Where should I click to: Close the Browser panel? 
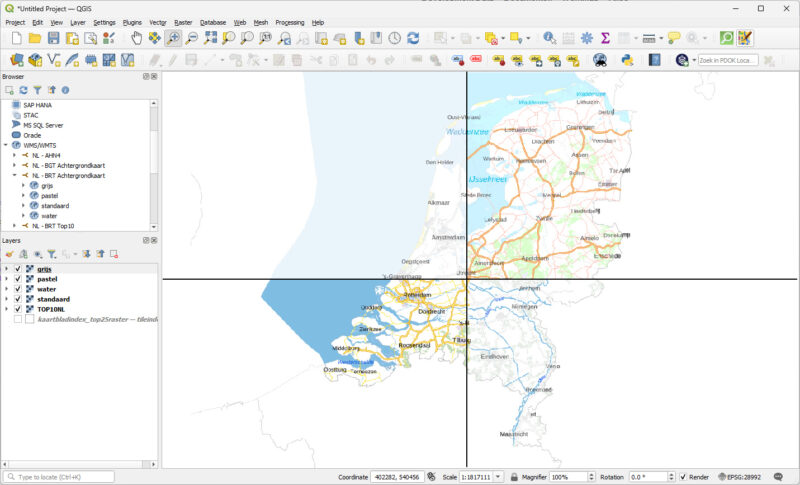154,76
